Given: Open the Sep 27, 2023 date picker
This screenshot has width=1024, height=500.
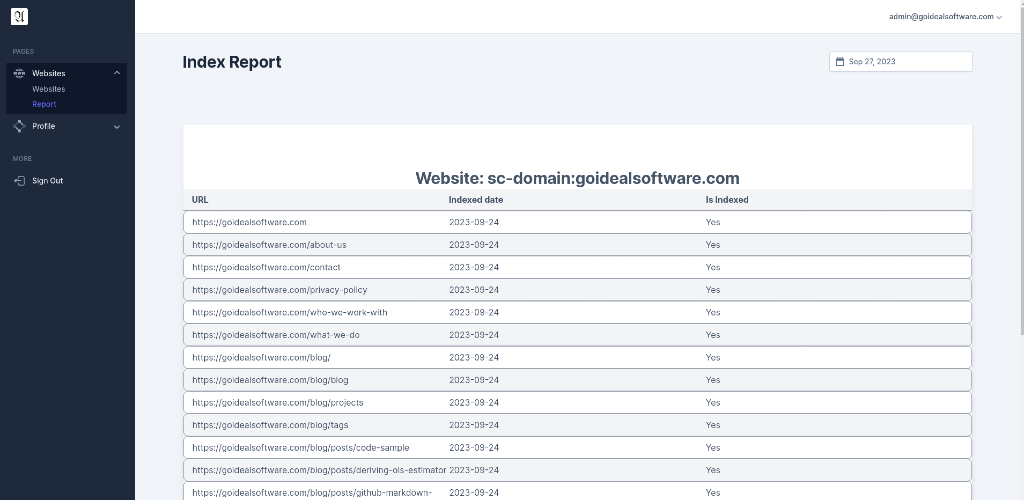Looking at the screenshot, I should click(x=900, y=62).
